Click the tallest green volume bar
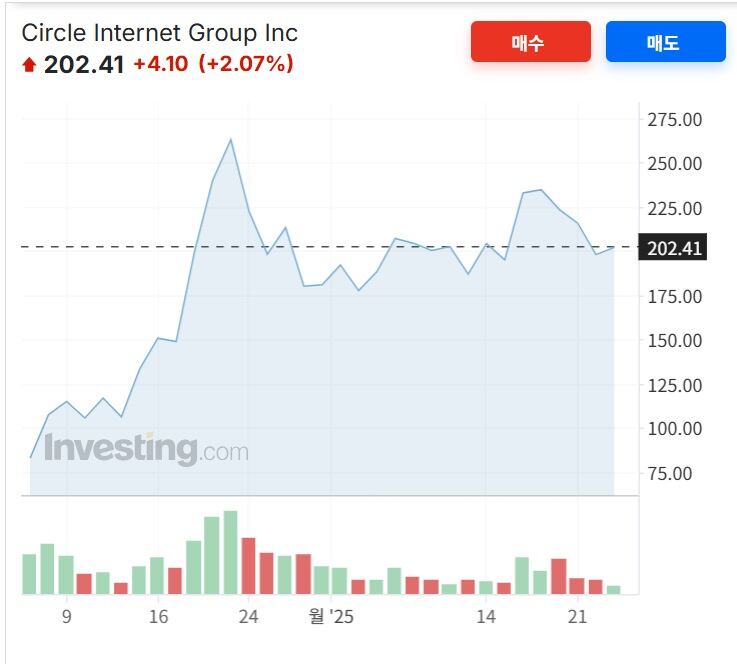Image resolution: width=737 pixels, height=664 pixels. click(x=231, y=552)
